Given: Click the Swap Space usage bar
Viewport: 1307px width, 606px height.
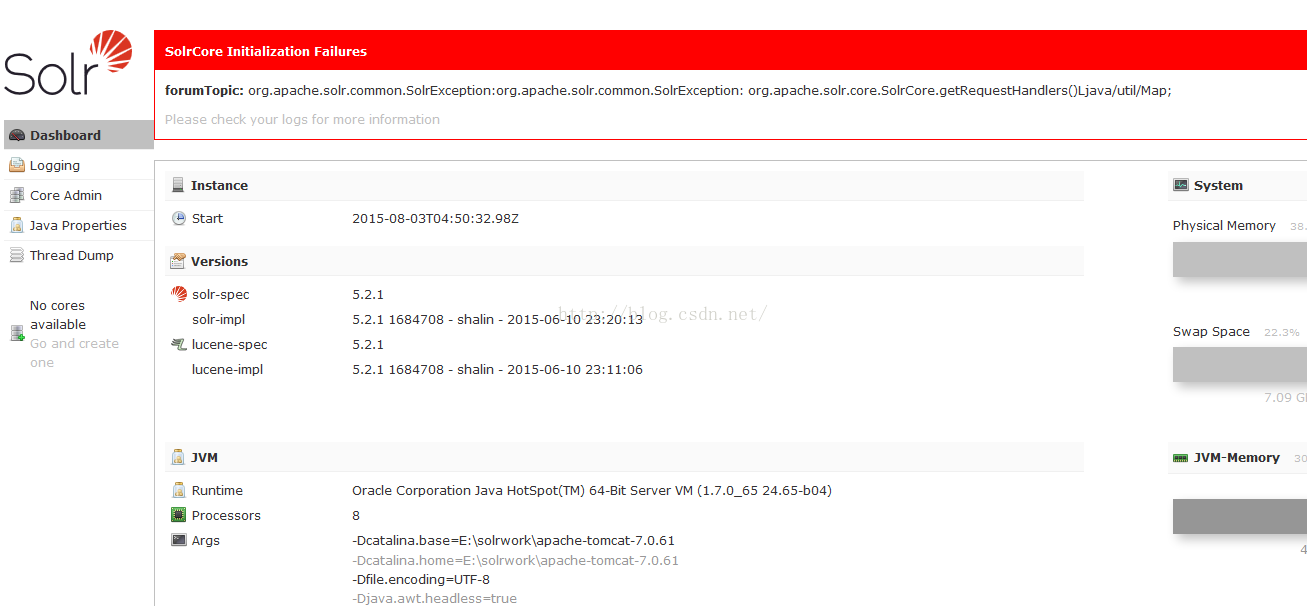Looking at the screenshot, I should (x=1240, y=364).
